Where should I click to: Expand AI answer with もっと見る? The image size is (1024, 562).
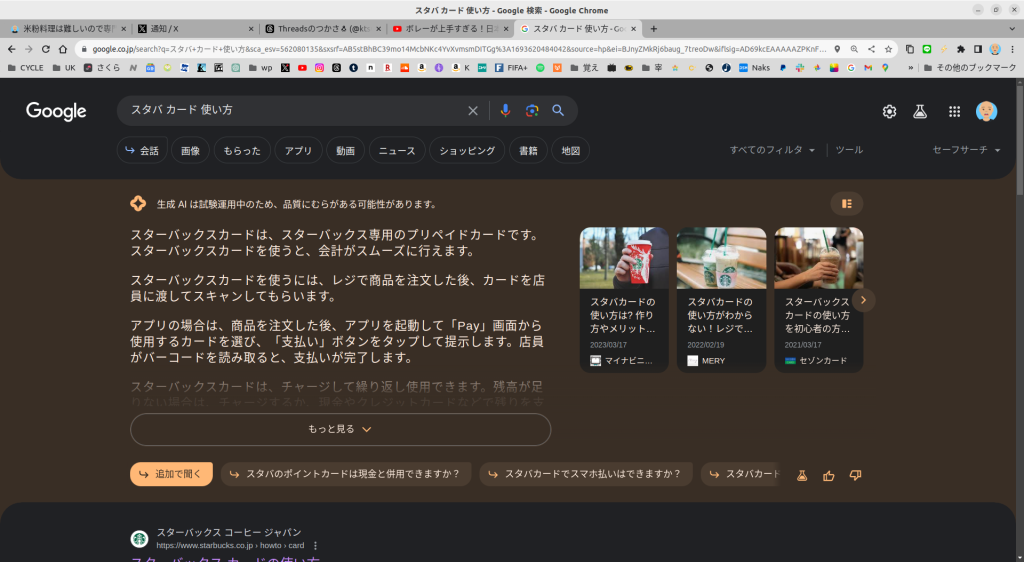340,429
